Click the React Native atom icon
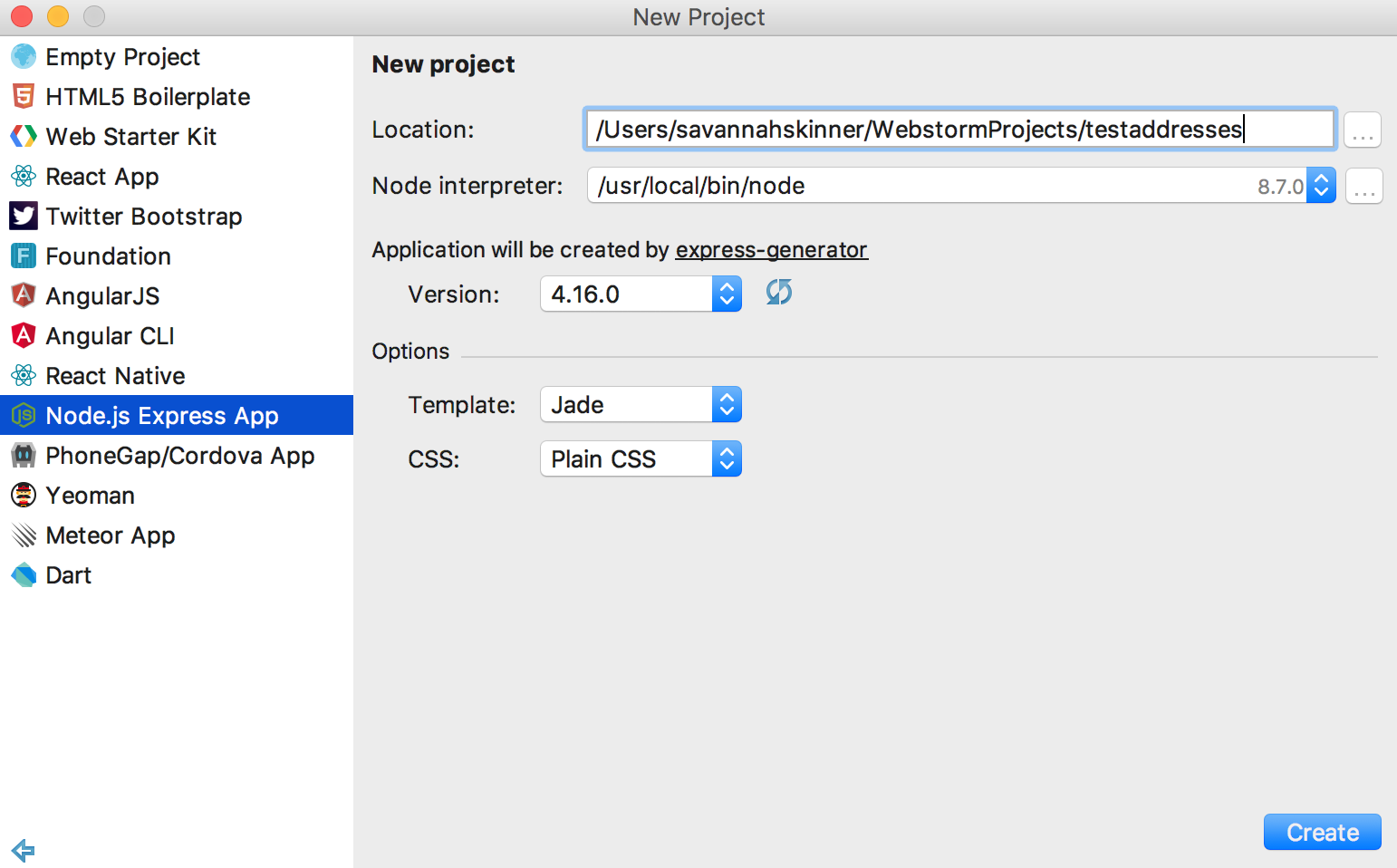Viewport: 1397px width, 868px height. pyautogui.click(x=24, y=375)
